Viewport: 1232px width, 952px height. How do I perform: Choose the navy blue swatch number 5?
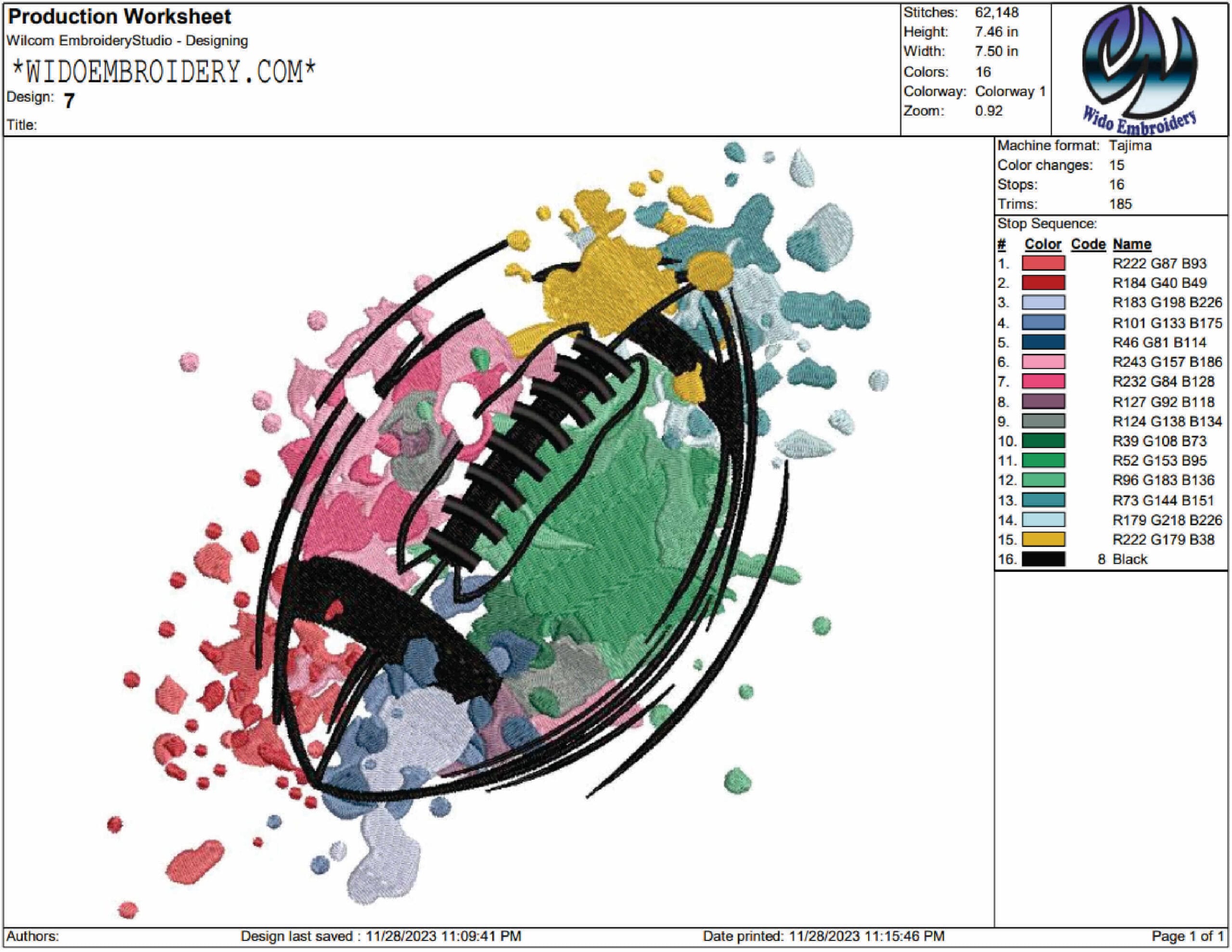pyautogui.click(x=1043, y=343)
